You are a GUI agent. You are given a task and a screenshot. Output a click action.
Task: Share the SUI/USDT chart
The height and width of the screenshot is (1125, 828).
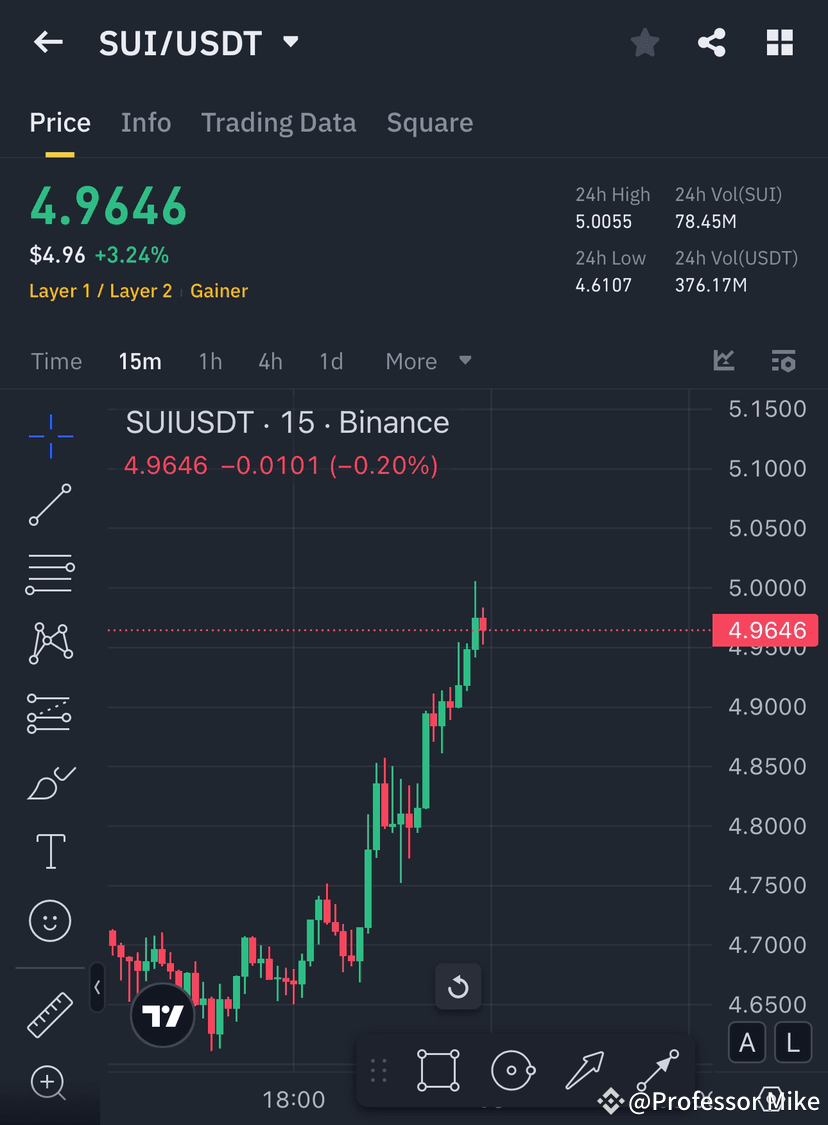[712, 42]
